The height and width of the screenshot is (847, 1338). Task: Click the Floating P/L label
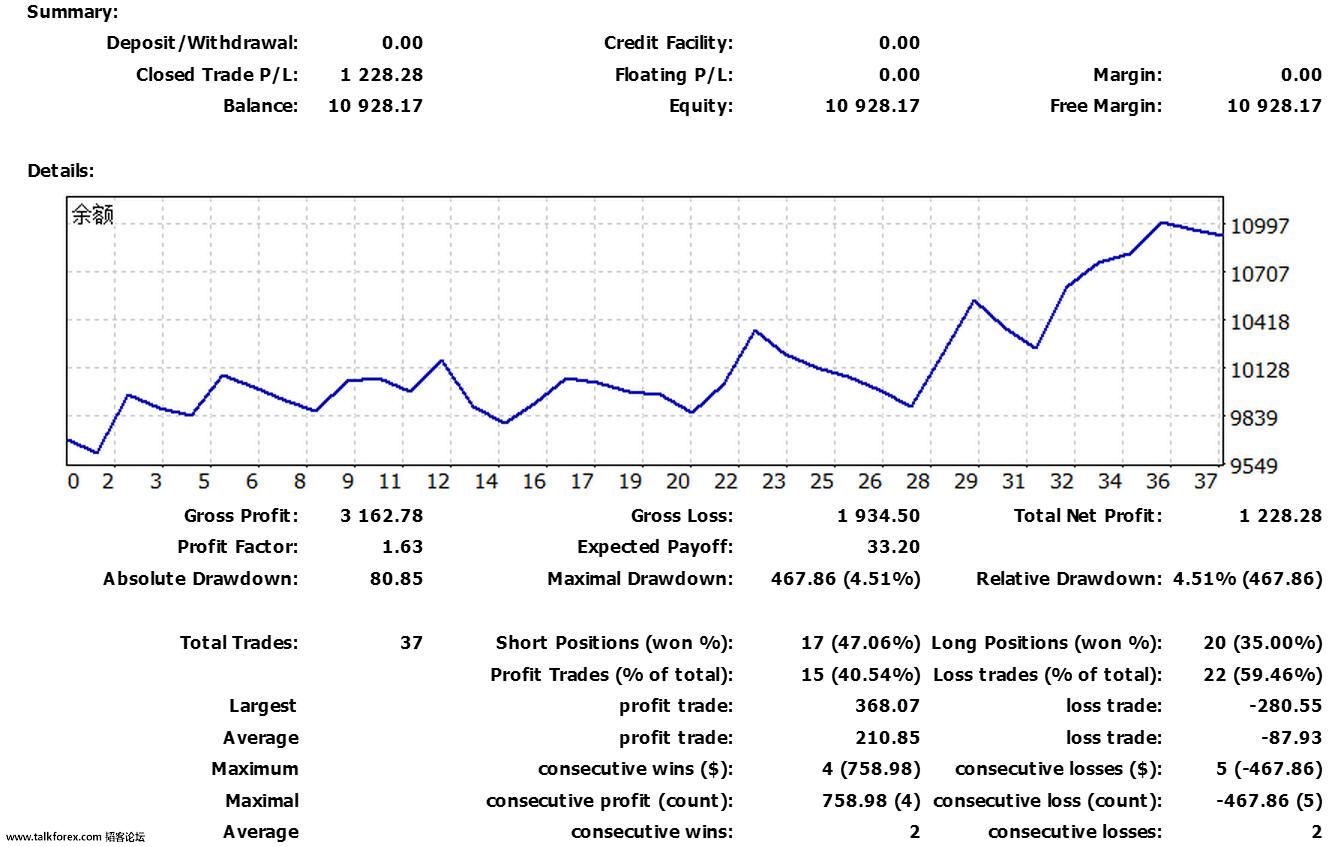(674, 74)
